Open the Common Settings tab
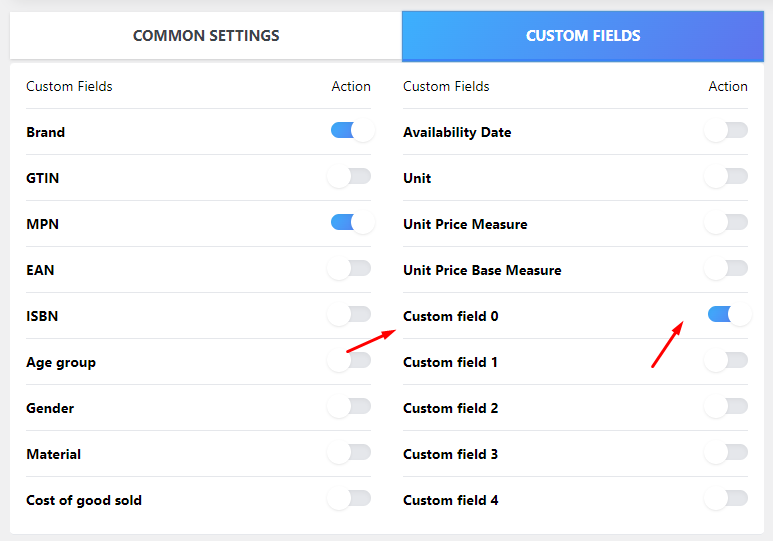This screenshot has height=541, width=773. [x=206, y=36]
